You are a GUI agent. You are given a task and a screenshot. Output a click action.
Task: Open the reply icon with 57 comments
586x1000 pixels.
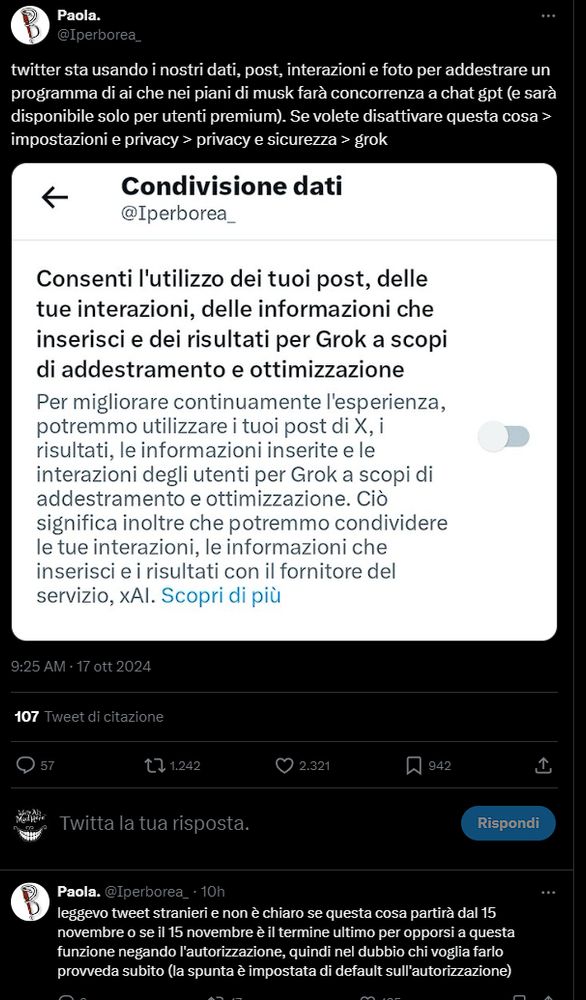(26, 765)
